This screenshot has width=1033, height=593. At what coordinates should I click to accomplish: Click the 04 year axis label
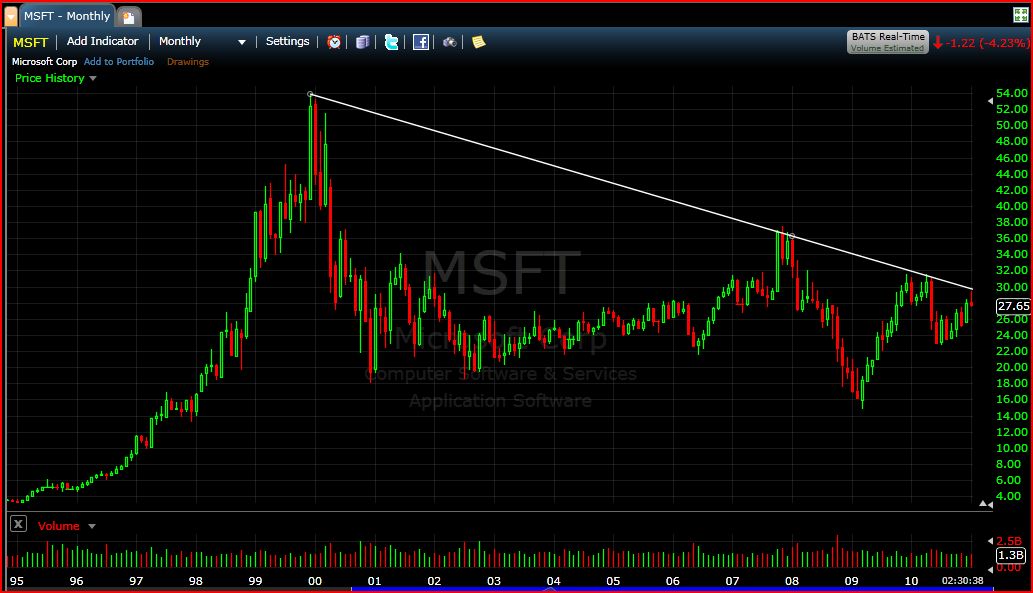pyautogui.click(x=553, y=581)
